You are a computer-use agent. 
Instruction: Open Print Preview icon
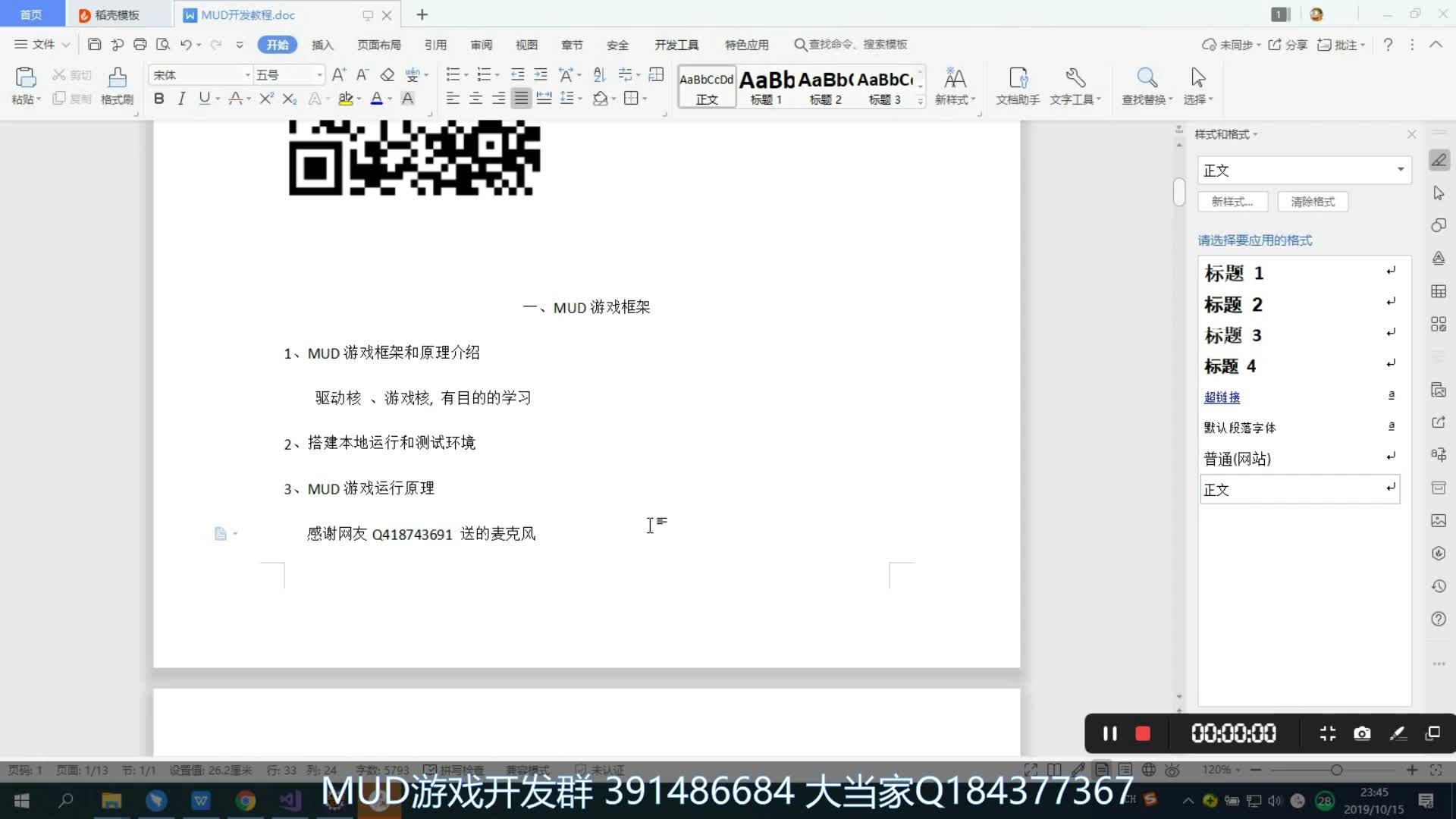162,45
